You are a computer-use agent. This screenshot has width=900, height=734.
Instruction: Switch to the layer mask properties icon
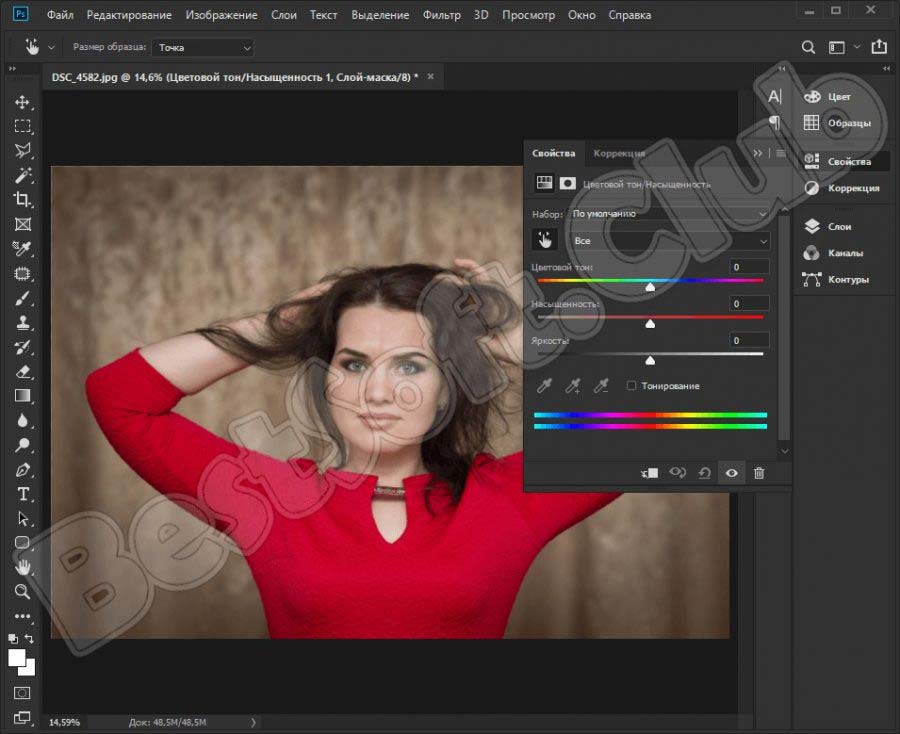pyautogui.click(x=568, y=183)
